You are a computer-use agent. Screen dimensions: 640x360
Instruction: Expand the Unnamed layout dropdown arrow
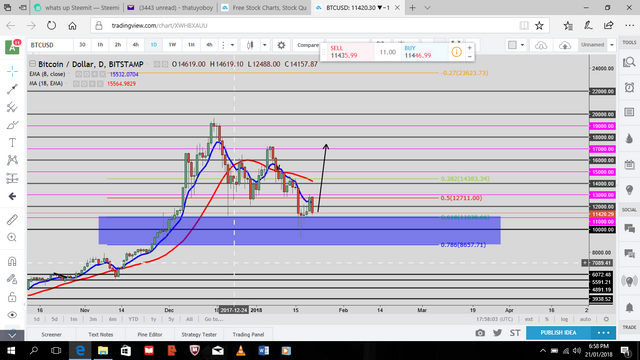[x=611, y=45]
